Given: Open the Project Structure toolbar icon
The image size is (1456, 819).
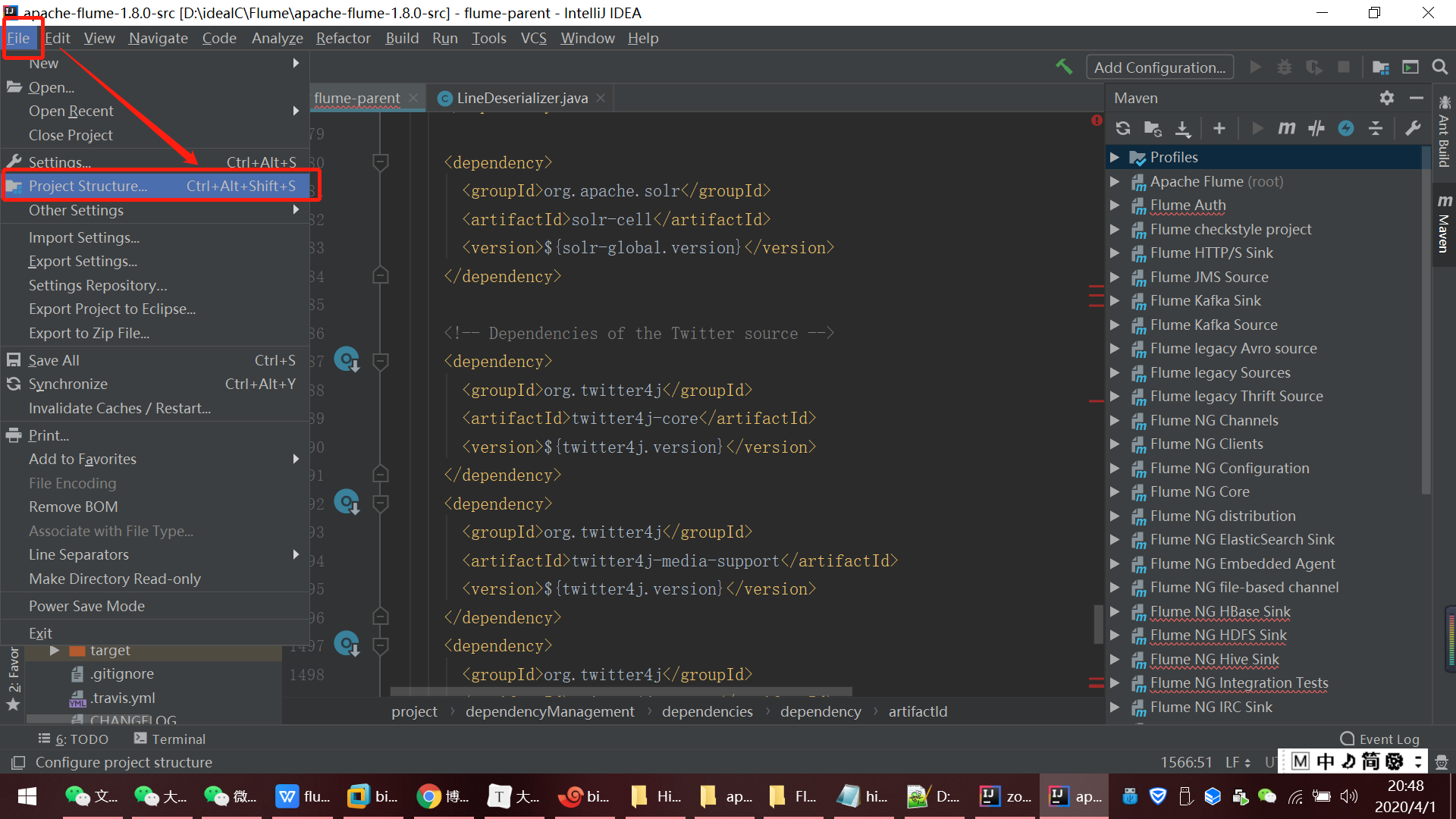Looking at the screenshot, I should click(x=1380, y=67).
